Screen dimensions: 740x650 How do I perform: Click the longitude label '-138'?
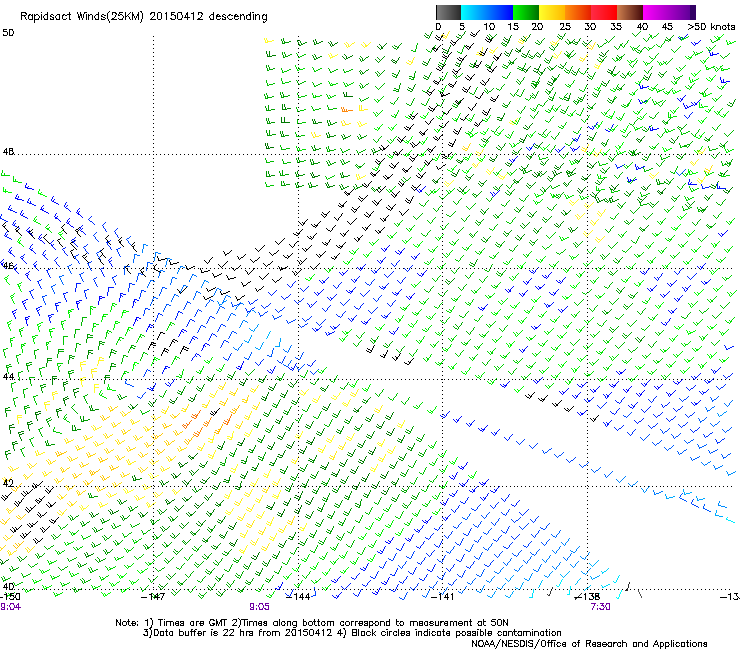pyautogui.click(x=588, y=597)
